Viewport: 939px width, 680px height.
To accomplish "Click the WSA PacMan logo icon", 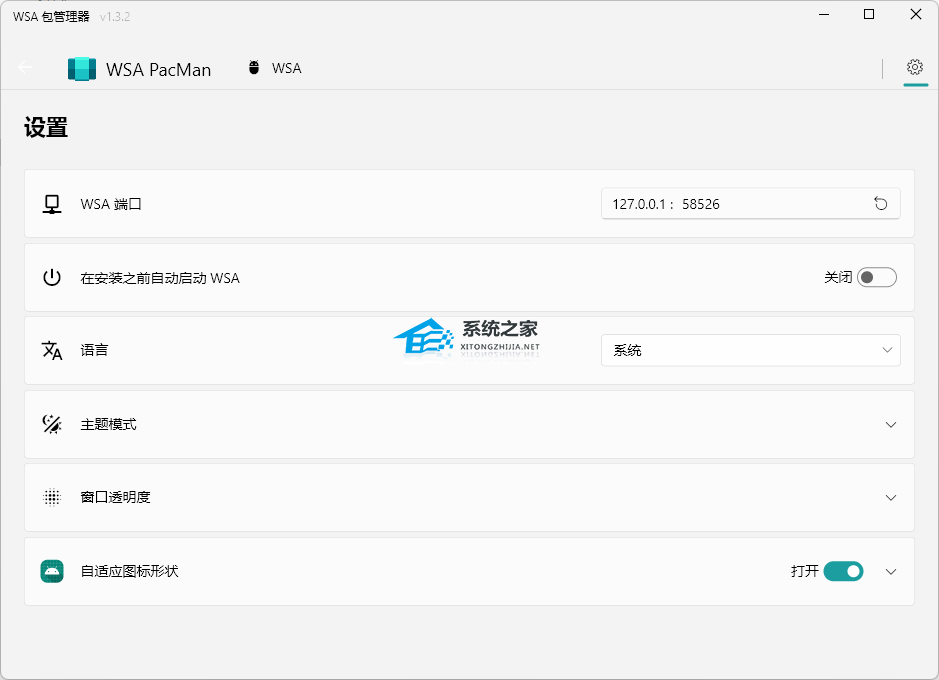I will click(82, 69).
